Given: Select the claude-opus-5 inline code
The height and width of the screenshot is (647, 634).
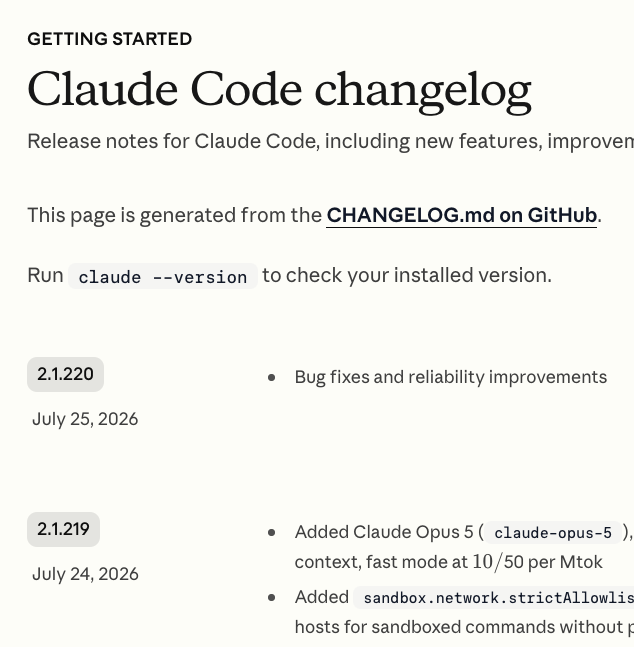Looking at the screenshot, I should (553, 533).
